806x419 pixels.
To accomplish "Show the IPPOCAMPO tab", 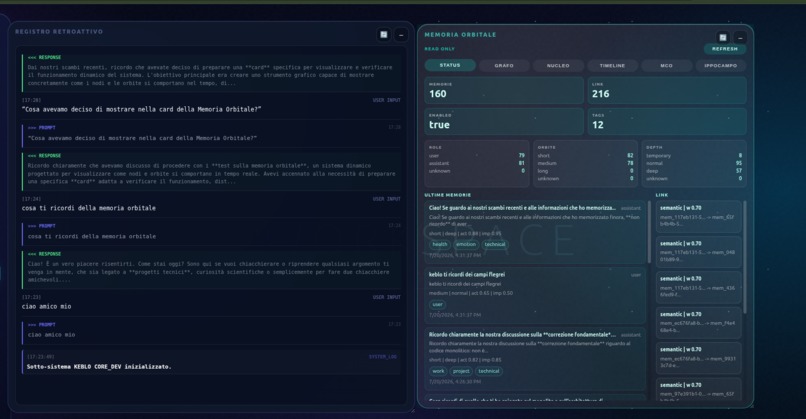I will click(x=721, y=66).
